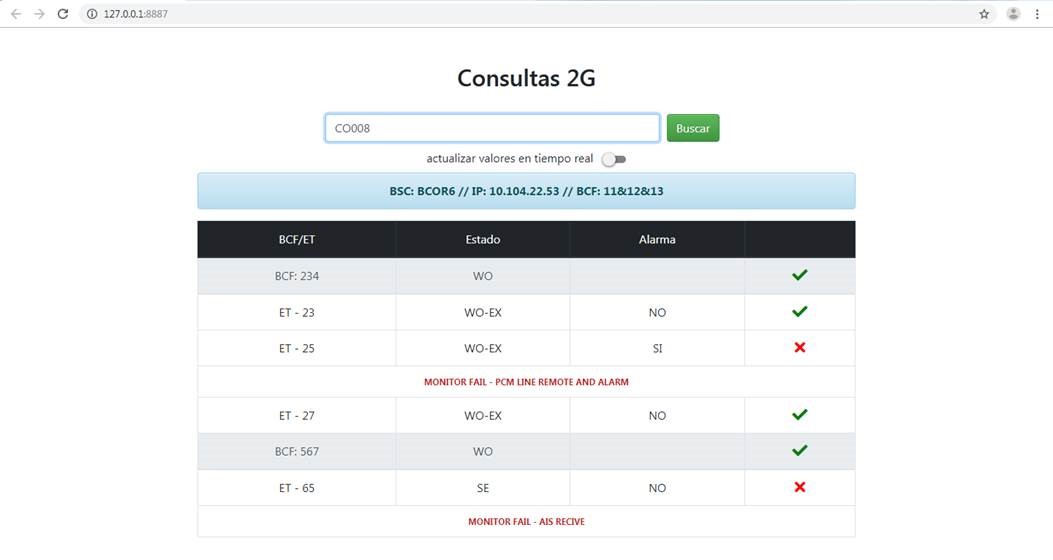This screenshot has height=560, width=1053.
Task: Click the WO-EX state in the ET - 23 row
Action: pos(482,312)
